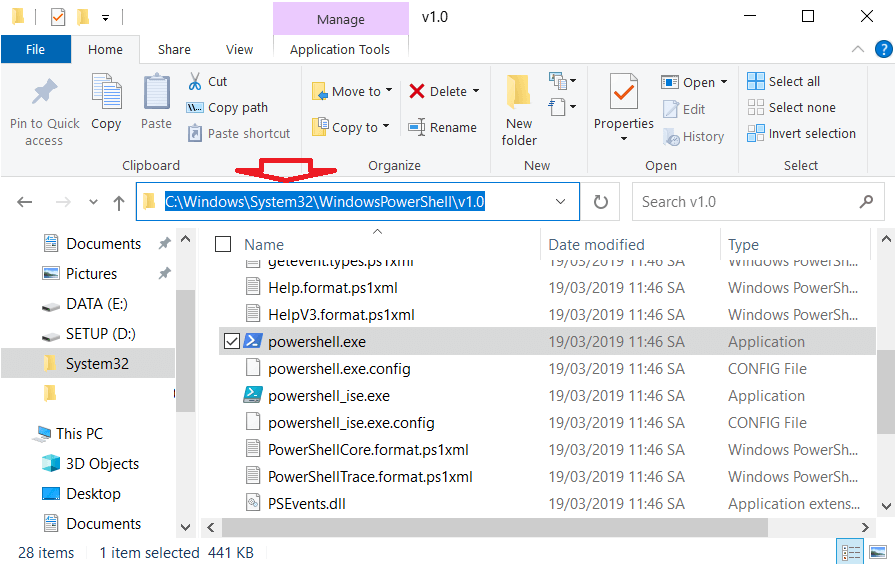Expand the Easy access dropdown
895x564 pixels.
[x=562, y=107]
